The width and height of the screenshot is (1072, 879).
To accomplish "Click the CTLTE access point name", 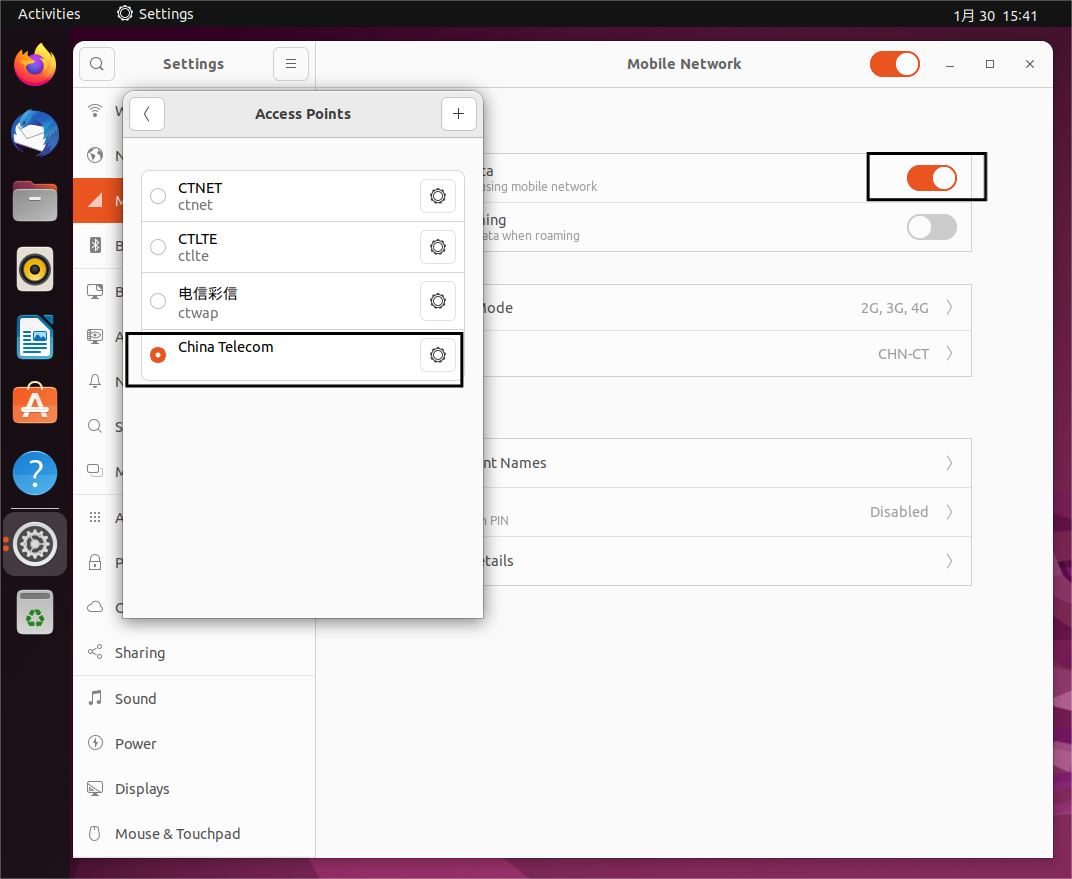I will (198, 239).
